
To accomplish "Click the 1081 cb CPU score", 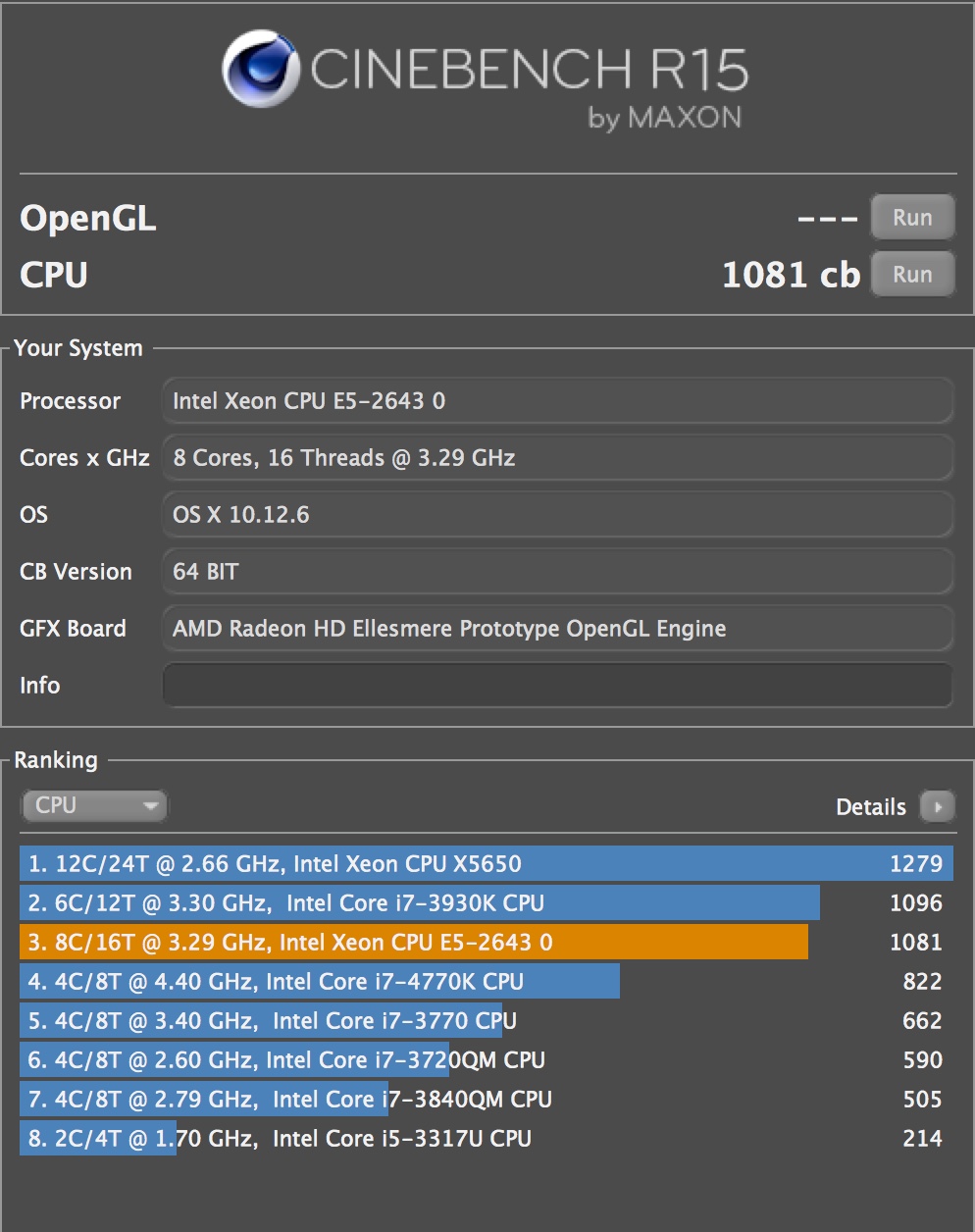I will (791, 275).
